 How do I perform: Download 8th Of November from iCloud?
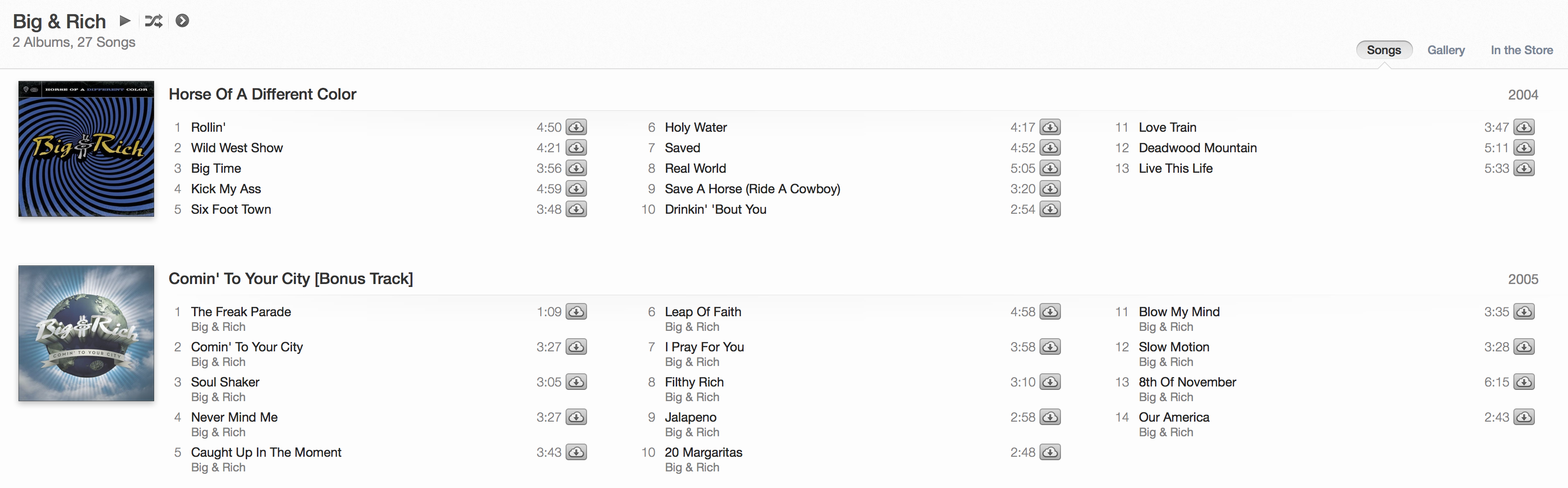1524,382
